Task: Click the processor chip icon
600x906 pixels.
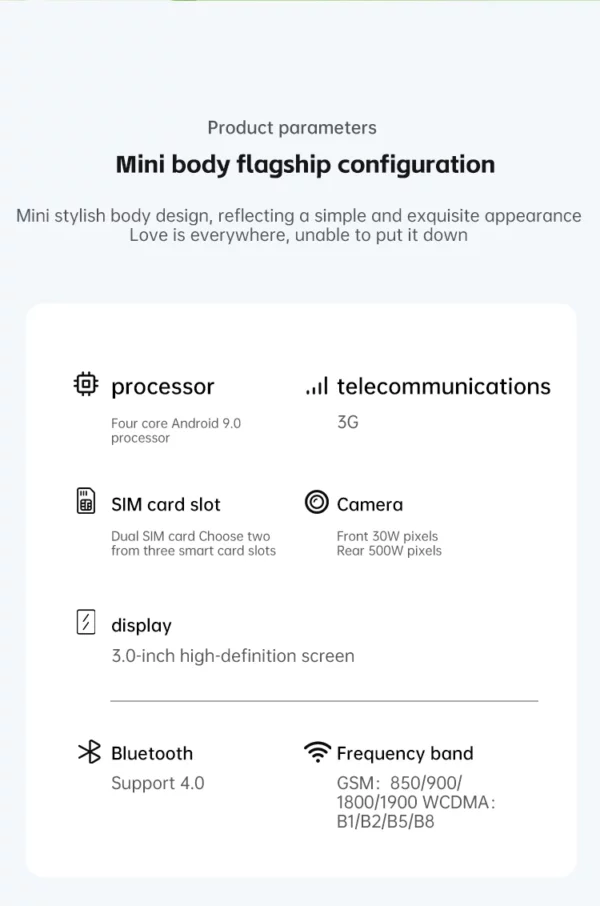Action: point(86,384)
